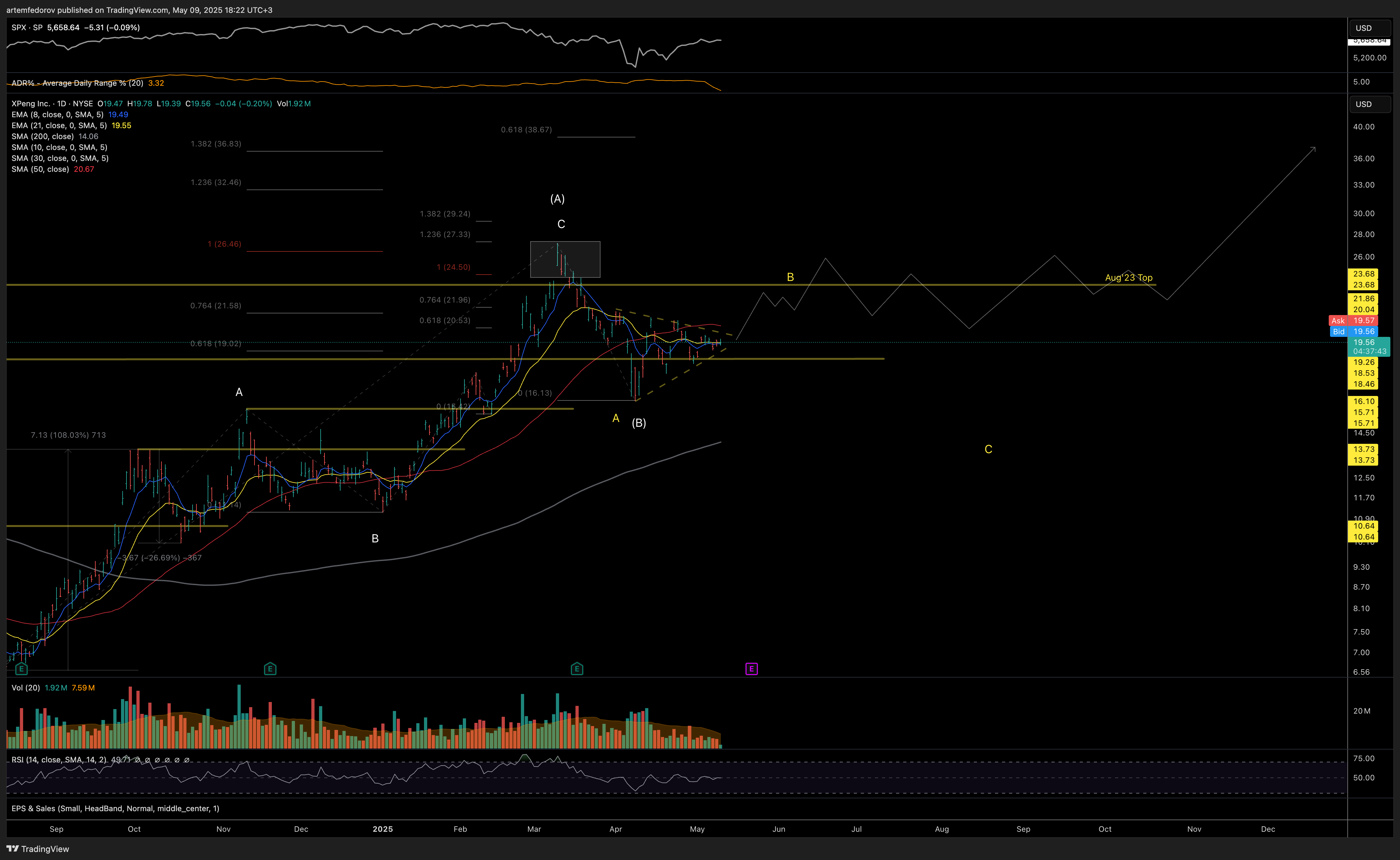Image resolution: width=1400 pixels, height=860 pixels.
Task: Click the Mar label on the time axis
Action: point(534,829)
